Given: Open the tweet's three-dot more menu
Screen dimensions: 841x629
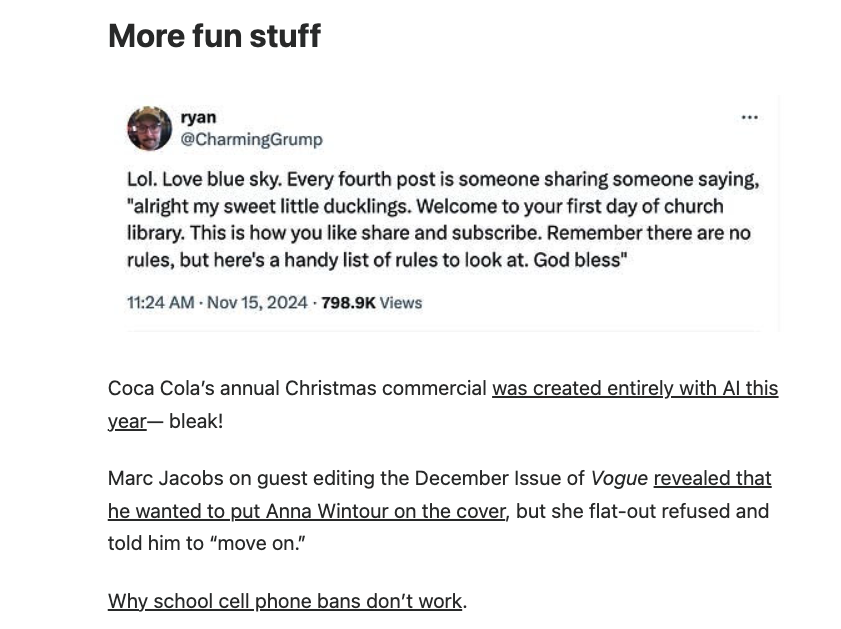Looking at the screenshot, I should click(x=749, y=118).
